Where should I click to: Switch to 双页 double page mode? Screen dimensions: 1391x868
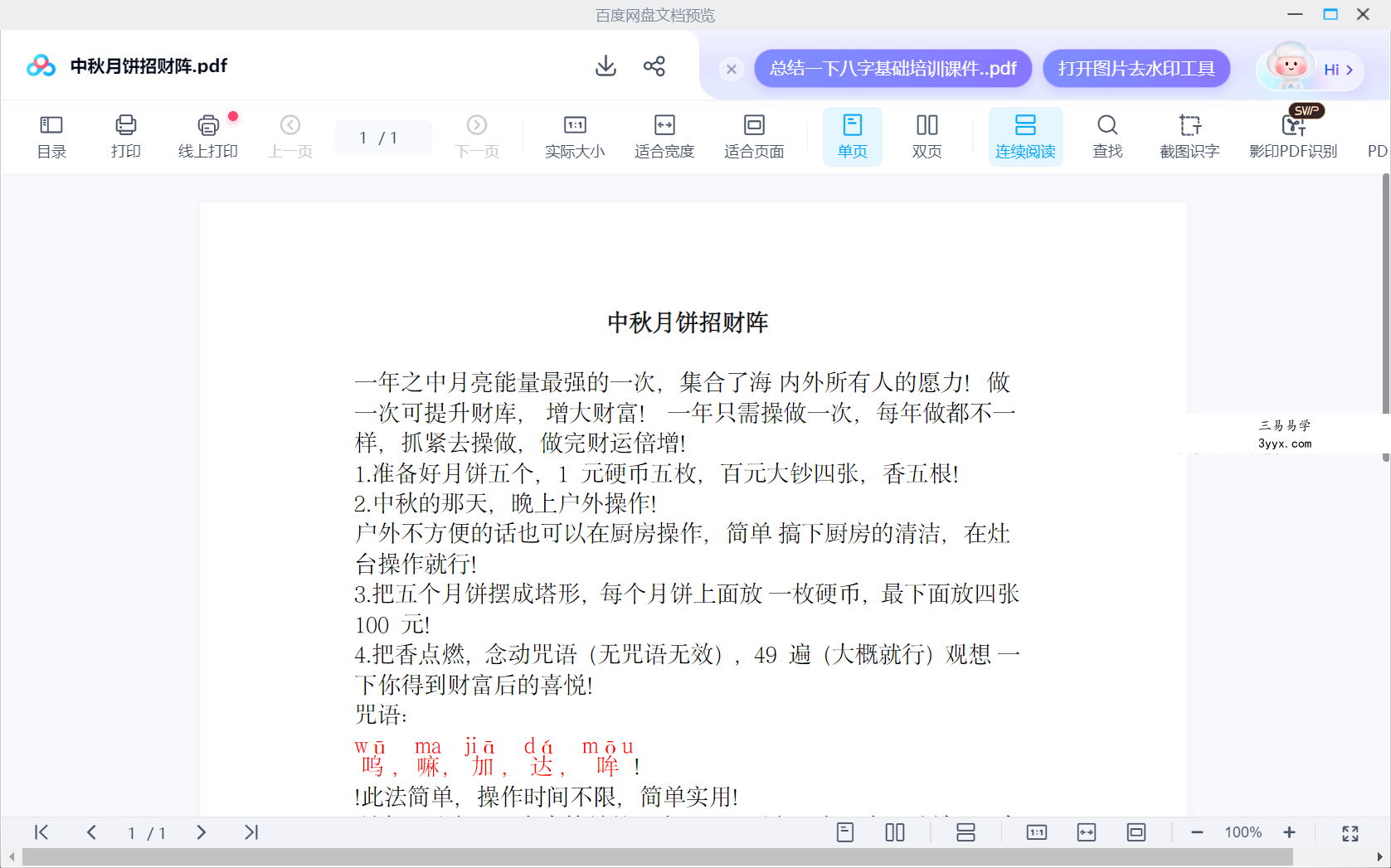point(927,137)
